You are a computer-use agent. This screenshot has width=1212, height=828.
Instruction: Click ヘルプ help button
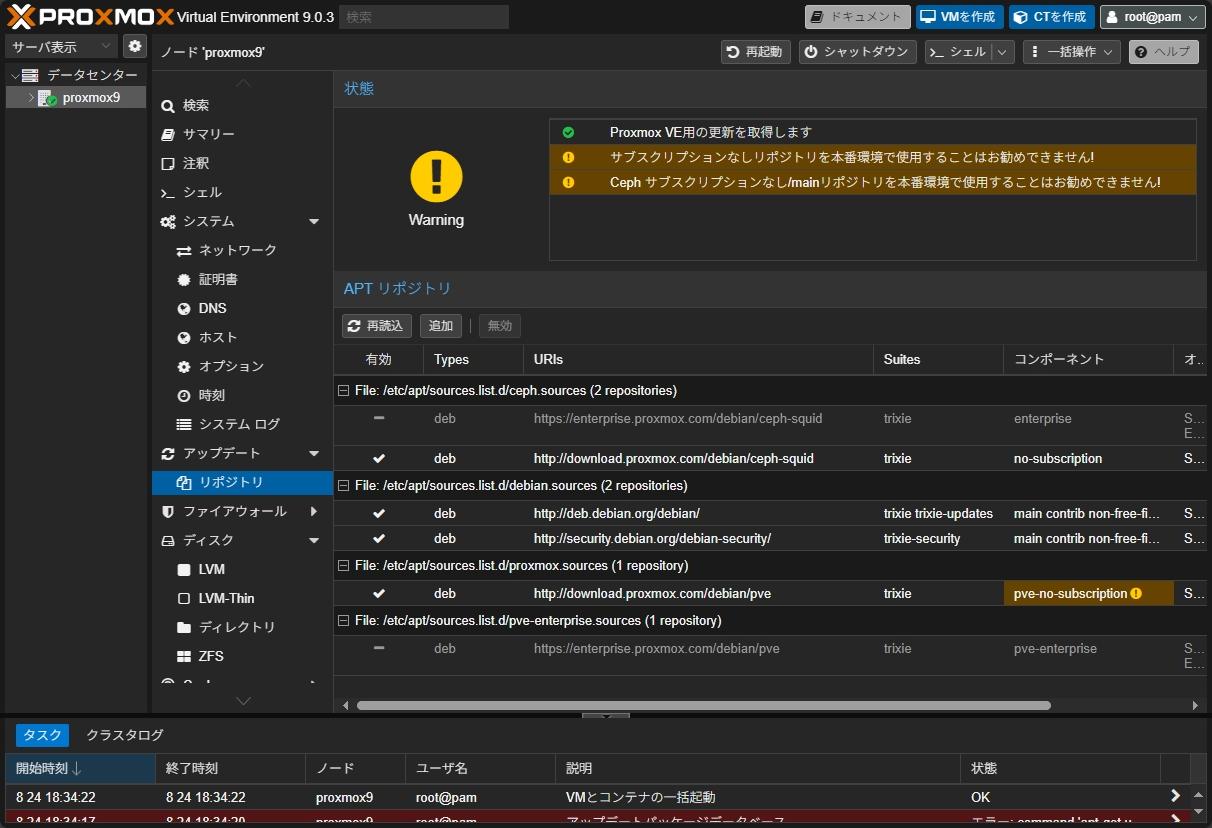click(x=1164, y=52)
